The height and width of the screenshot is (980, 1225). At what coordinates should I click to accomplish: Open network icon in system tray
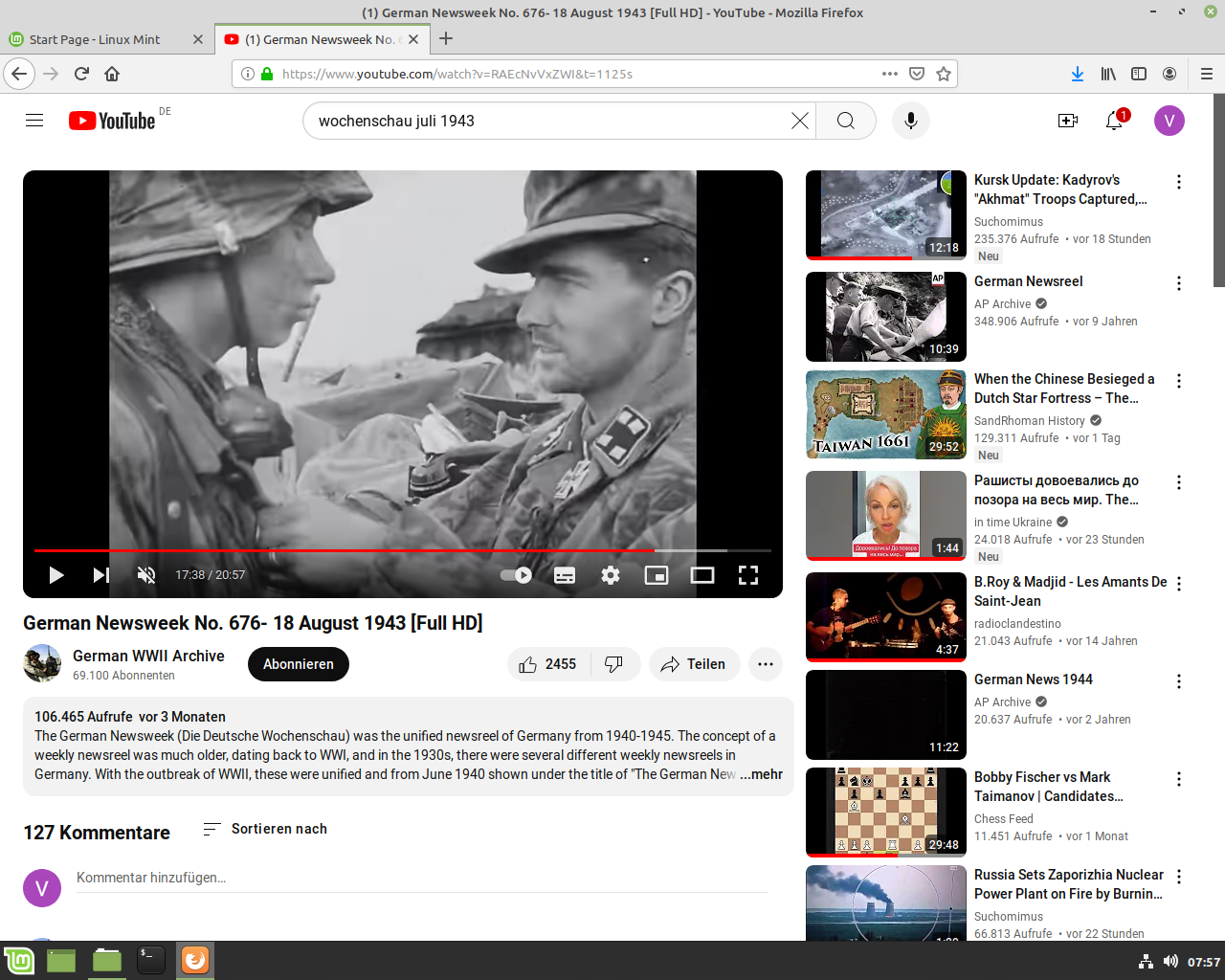point(1147,962)
